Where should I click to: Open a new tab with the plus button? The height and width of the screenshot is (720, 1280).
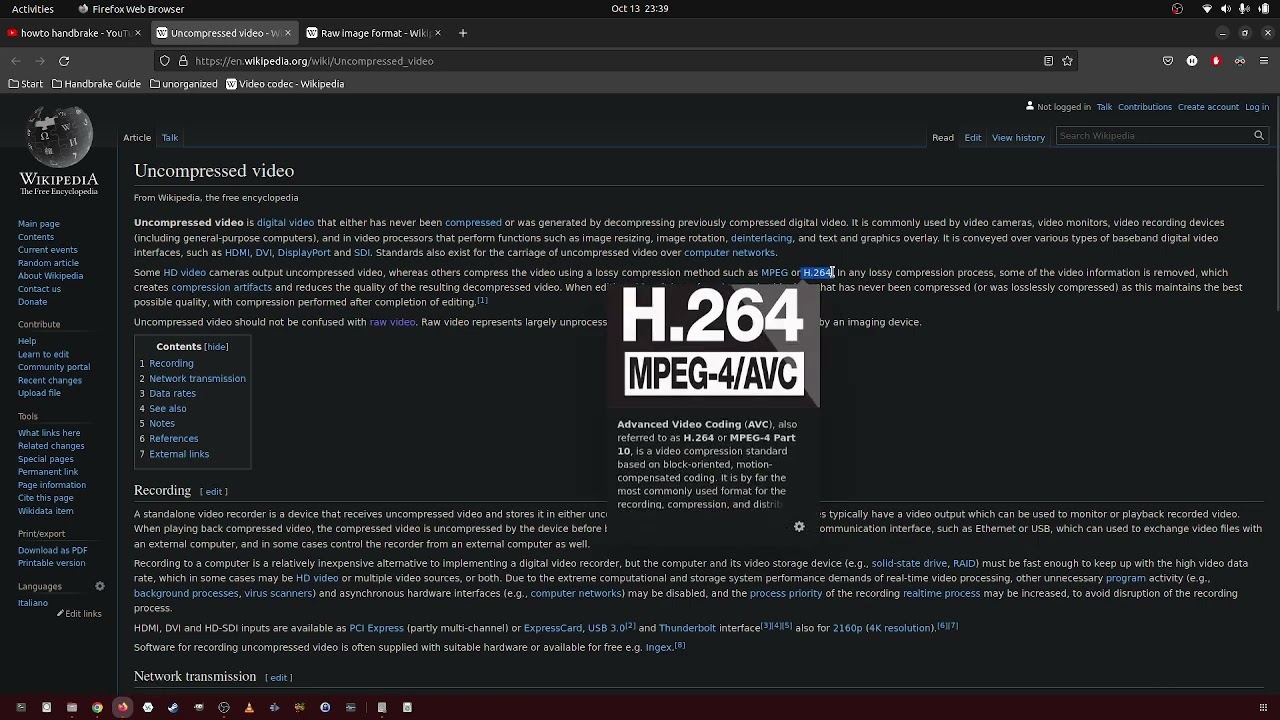(x=463, y=33)
